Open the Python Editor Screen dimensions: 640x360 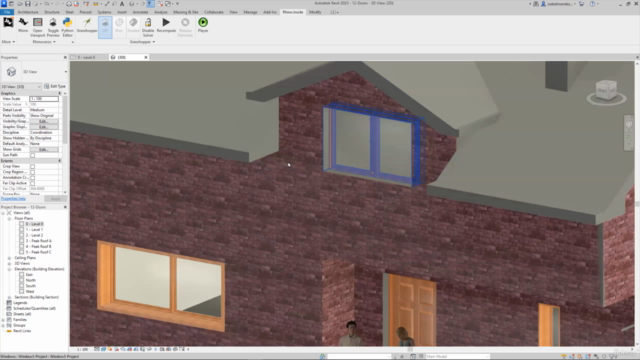(x=67, y=27)
